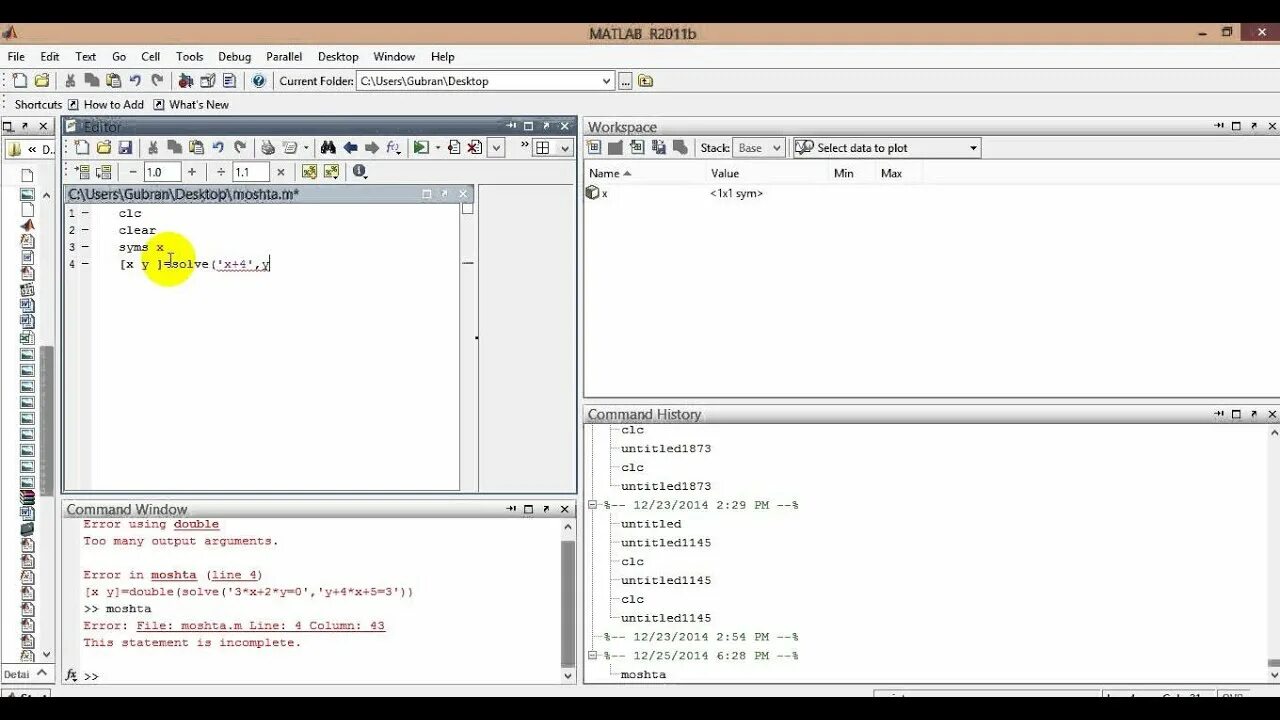The image size is (1280, 720).
Task: Click moshta link in Command Window error
Action: tap(174, 575)
